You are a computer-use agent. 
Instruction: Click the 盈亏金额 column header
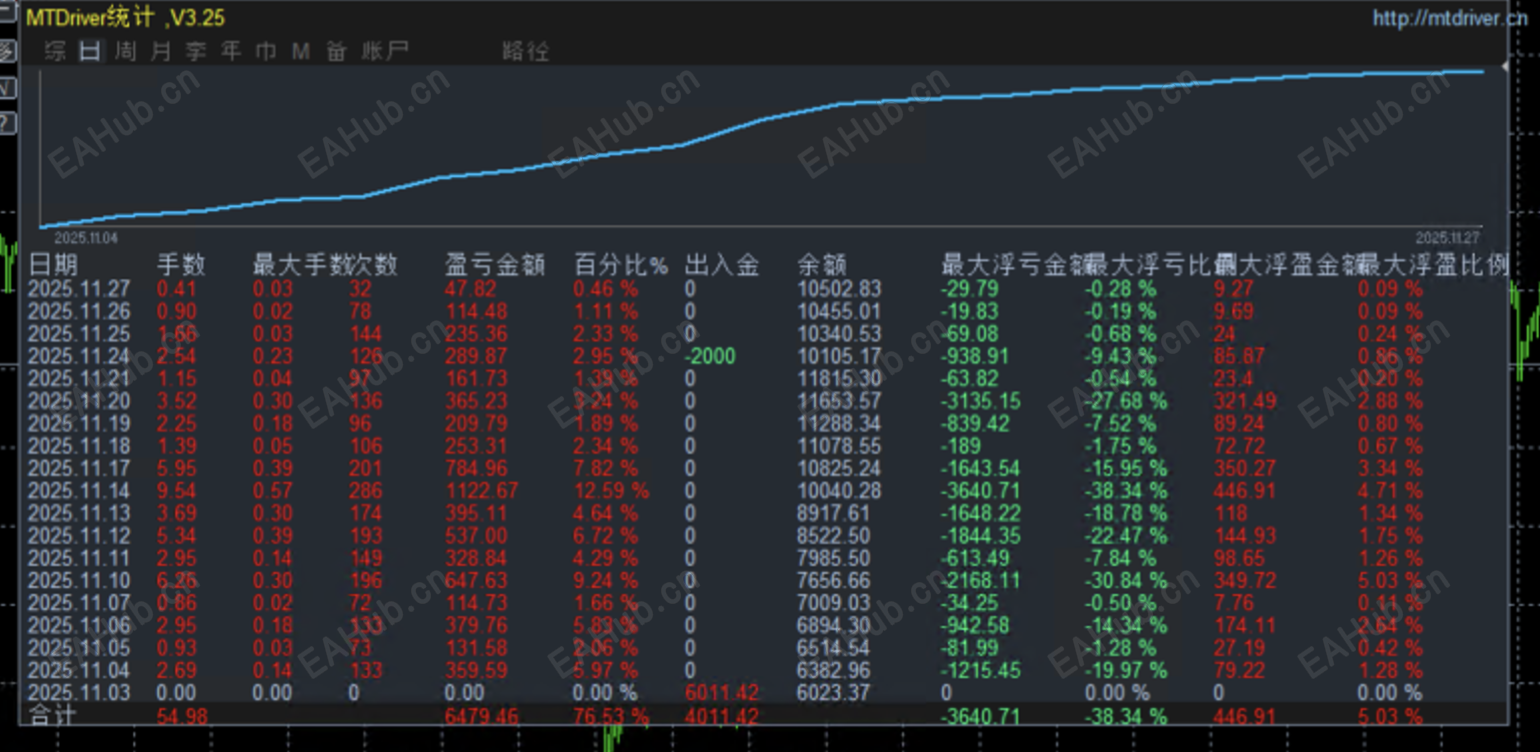(494, 265)
